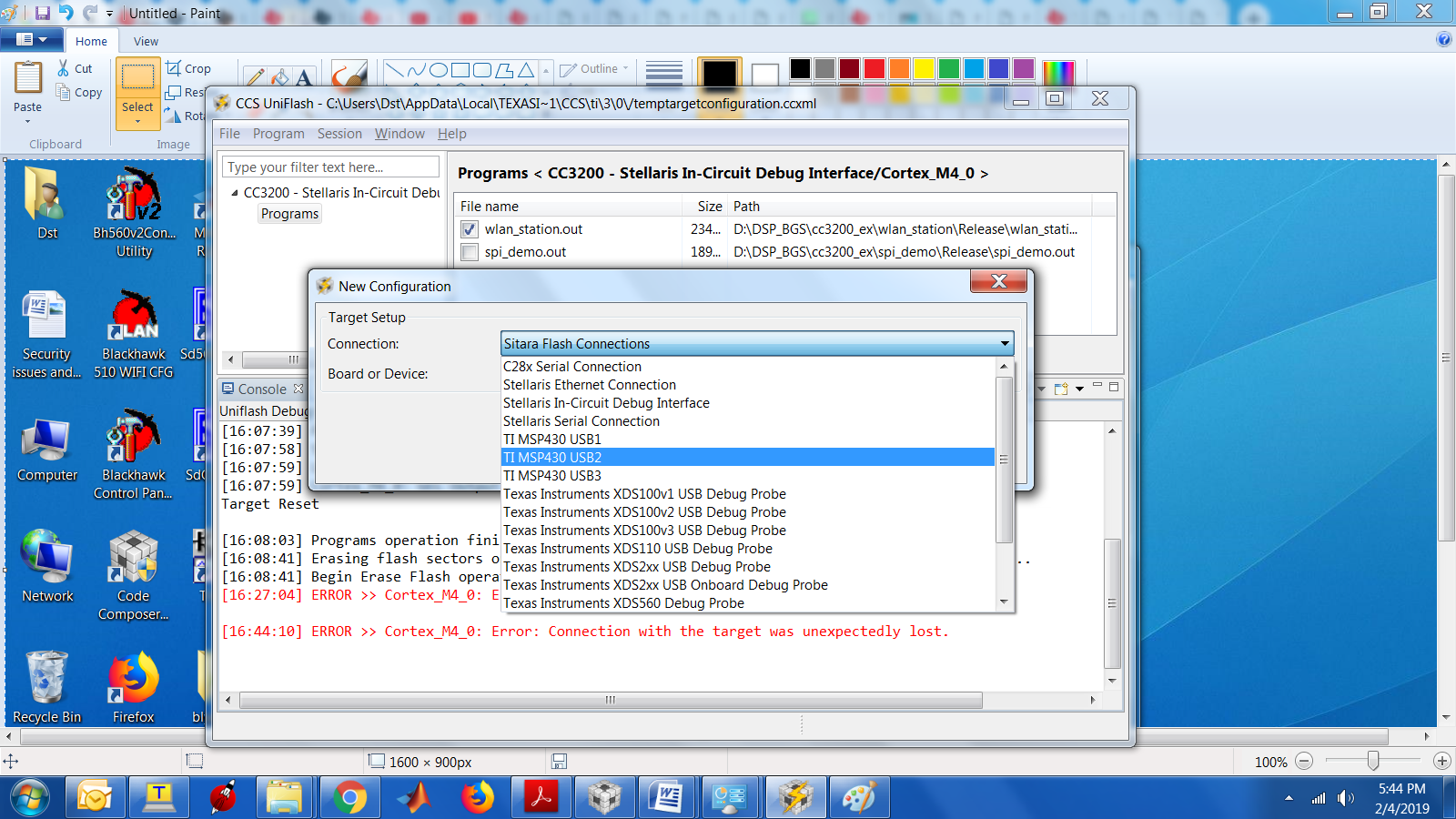Open the line Size picker in Paint
The height and width of the screenshot is (819, 1456).
tap(664, 73)
